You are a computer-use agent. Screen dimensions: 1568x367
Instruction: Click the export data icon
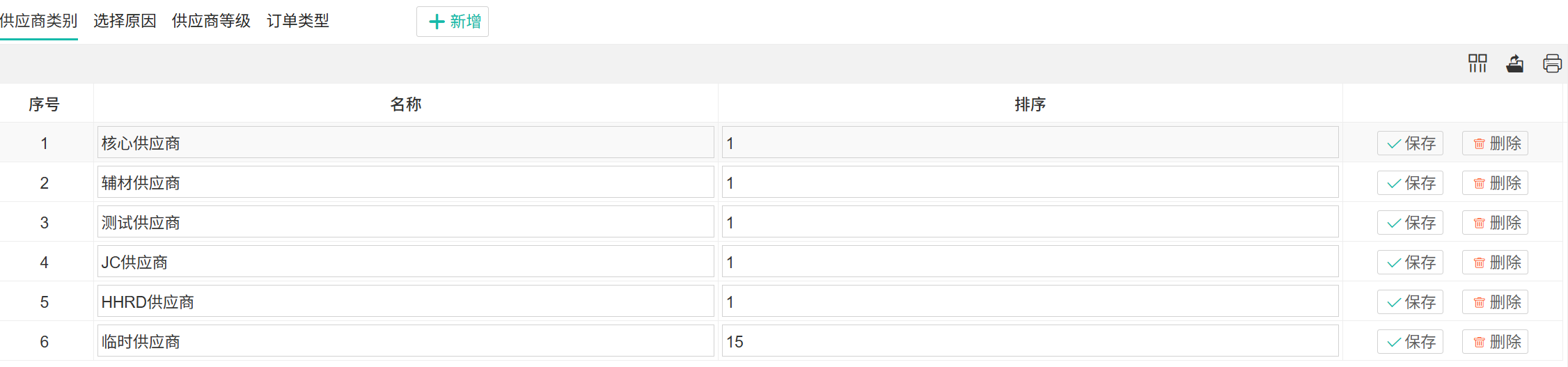[1514, 63]
